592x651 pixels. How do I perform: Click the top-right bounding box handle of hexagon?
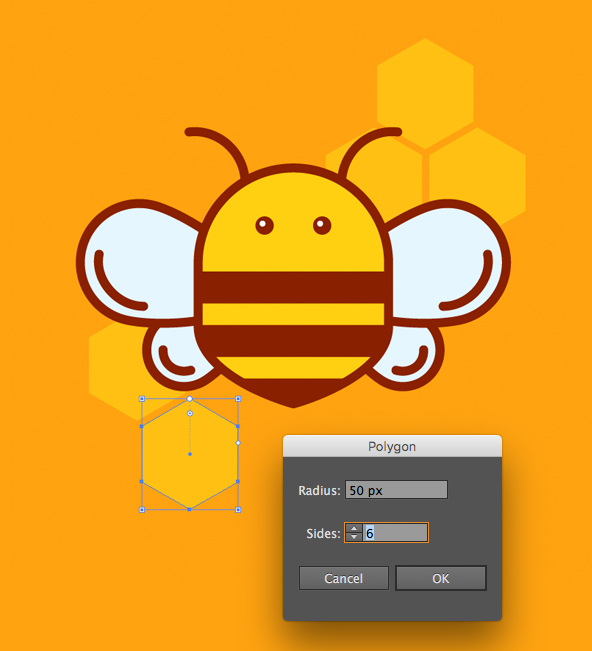[x=238, y=399]
